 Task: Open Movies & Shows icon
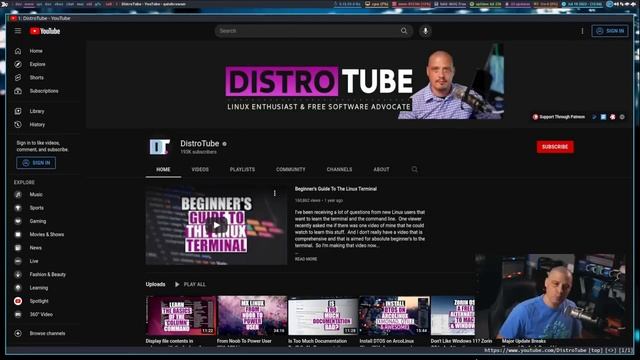point(18,235)
